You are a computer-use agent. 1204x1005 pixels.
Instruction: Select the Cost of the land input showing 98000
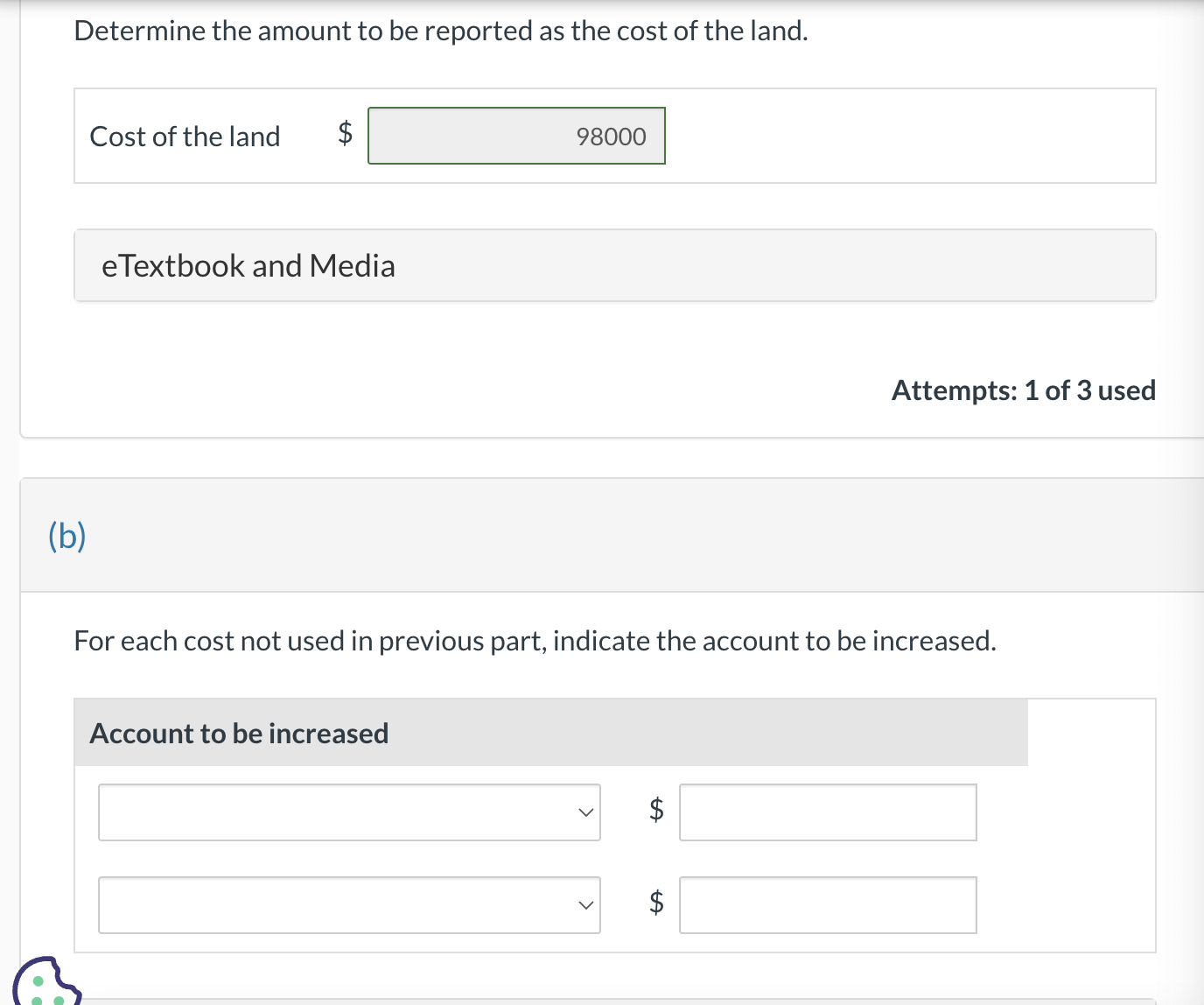[x=516, y=136]
